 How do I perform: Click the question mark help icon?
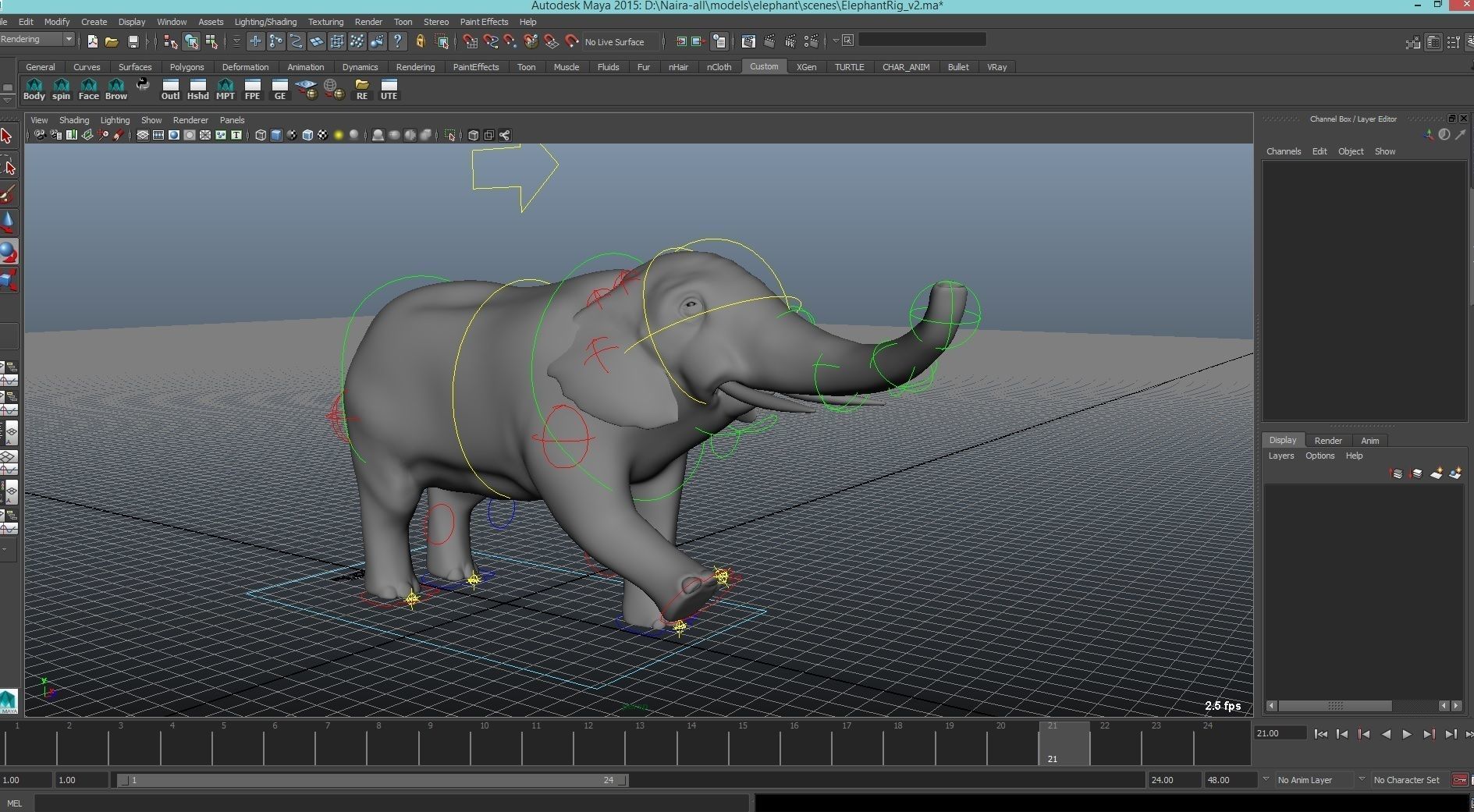coord(398,41)
